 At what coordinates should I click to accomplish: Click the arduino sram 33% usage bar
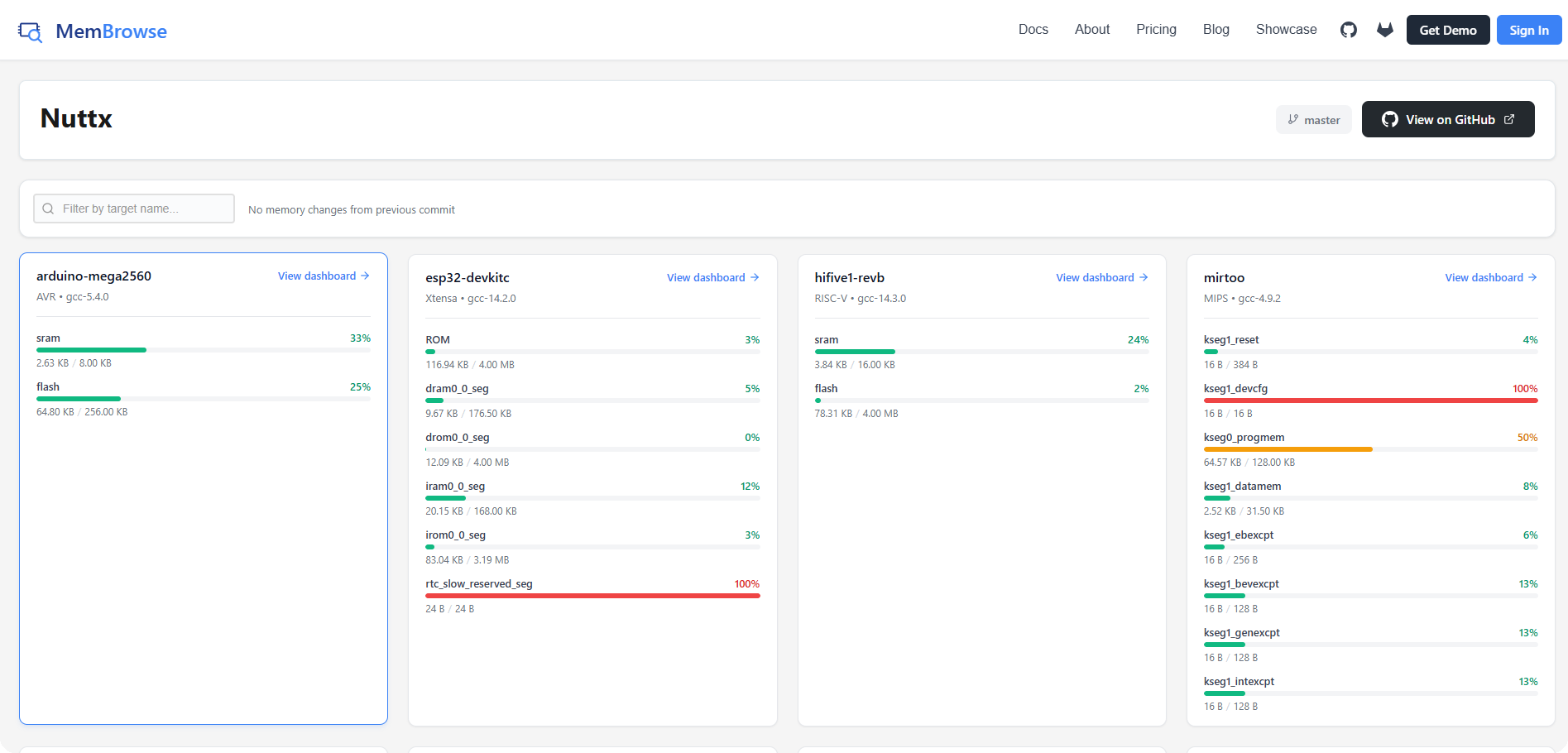204,350
